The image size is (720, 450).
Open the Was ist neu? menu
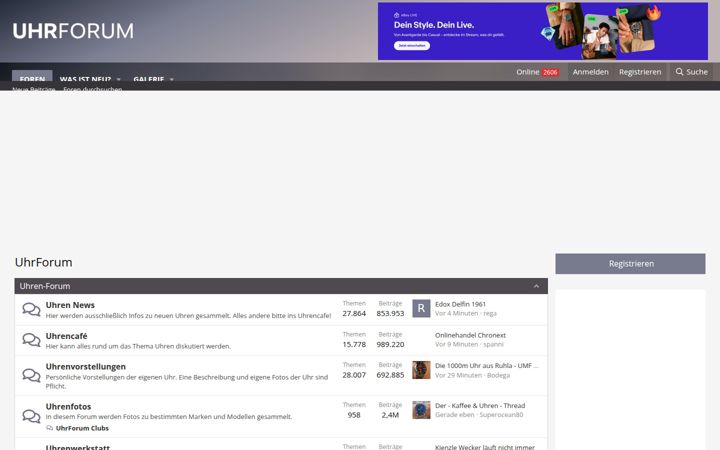(85, 79)
